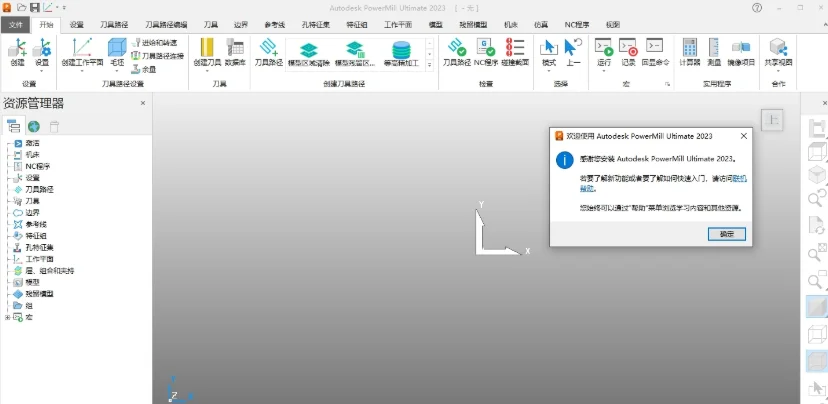The width and height of the screenshot is (828, 404).
Task: Click the 镜像项目 mirror project icon
Action: click(741, 48)
